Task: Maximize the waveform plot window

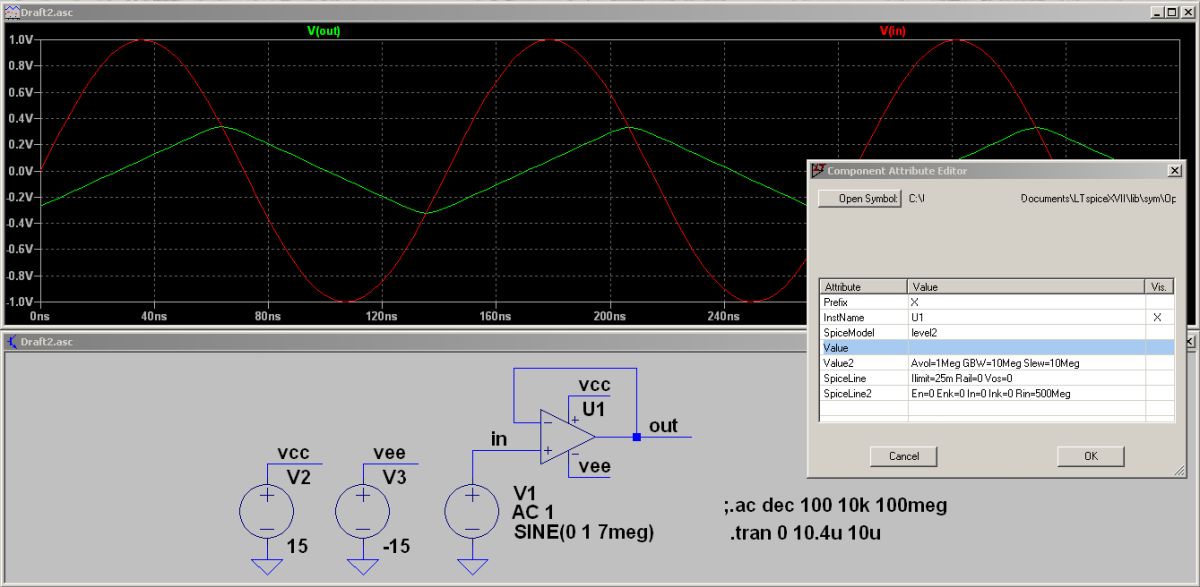Action: click(x=1173, y=11)
